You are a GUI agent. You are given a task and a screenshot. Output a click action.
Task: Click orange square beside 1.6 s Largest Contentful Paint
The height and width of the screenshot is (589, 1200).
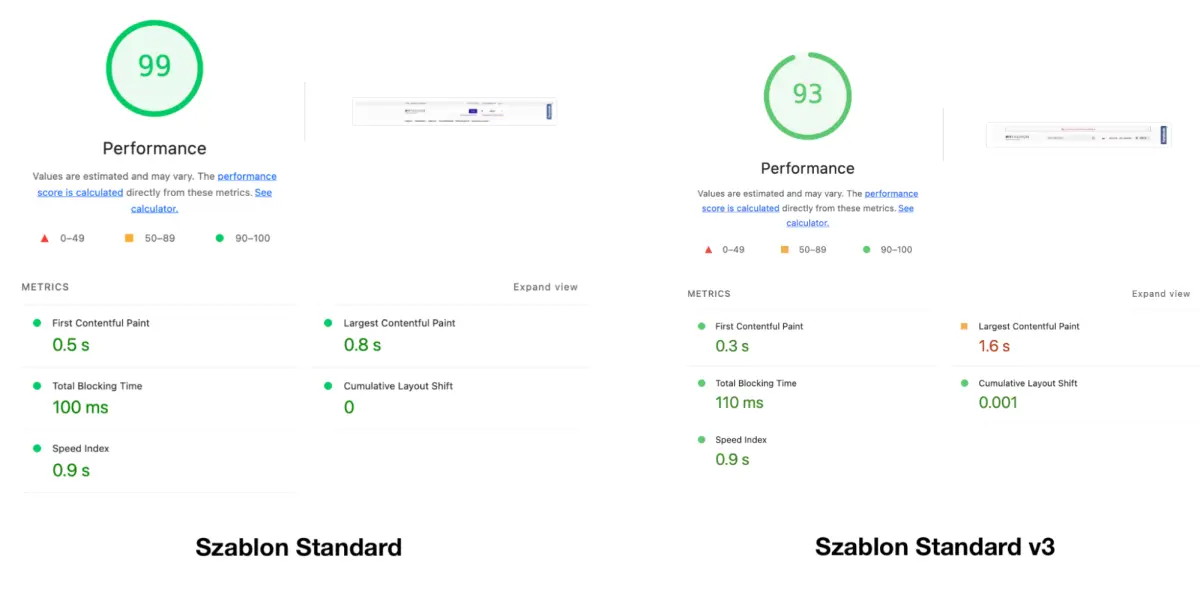pyautogui.click(x=964, y=326)
